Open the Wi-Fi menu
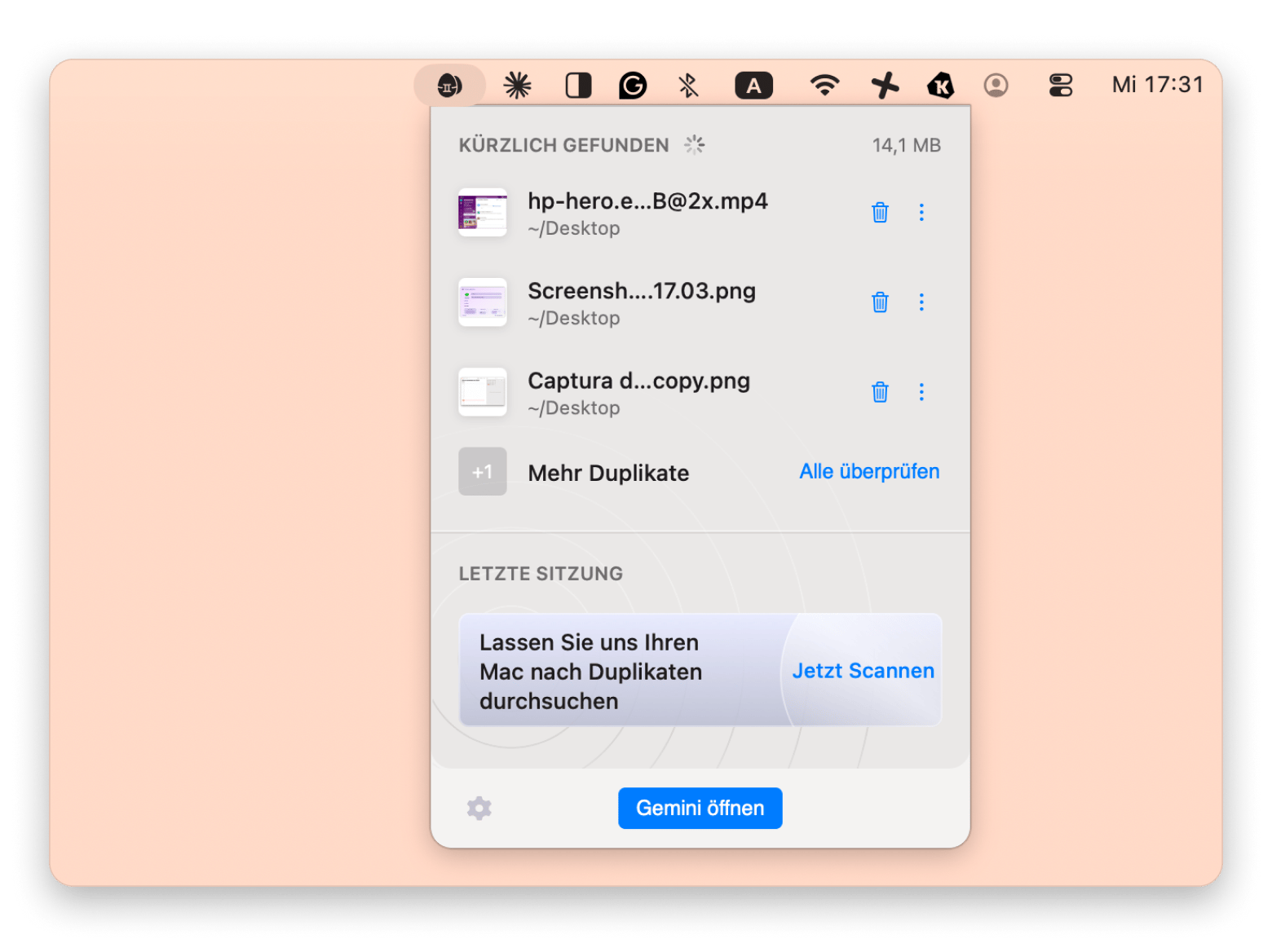 (824, 85)
